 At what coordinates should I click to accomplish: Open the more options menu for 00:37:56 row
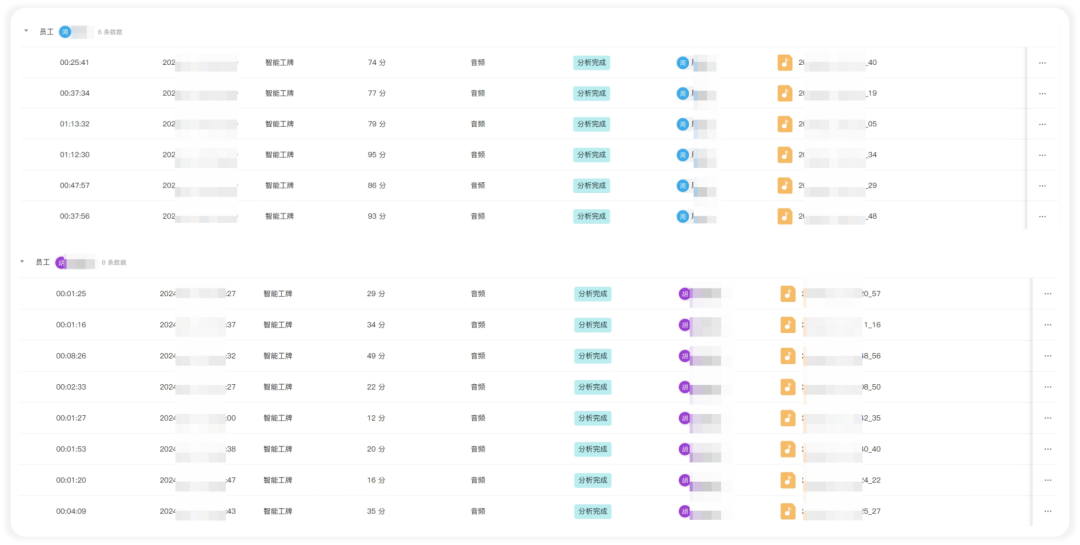point(1042,216)
